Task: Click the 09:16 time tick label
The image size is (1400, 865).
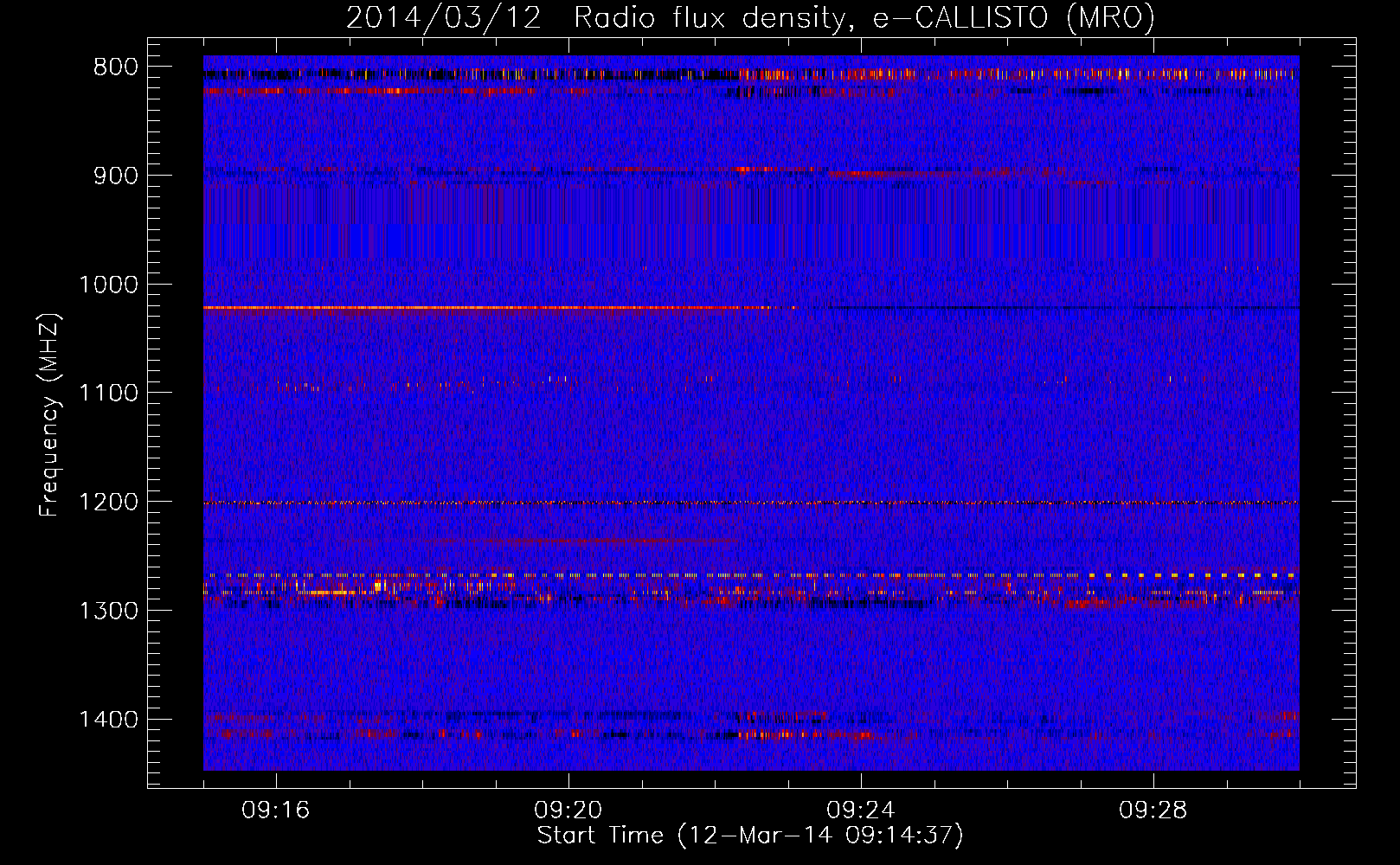Action: coord(276,811)
